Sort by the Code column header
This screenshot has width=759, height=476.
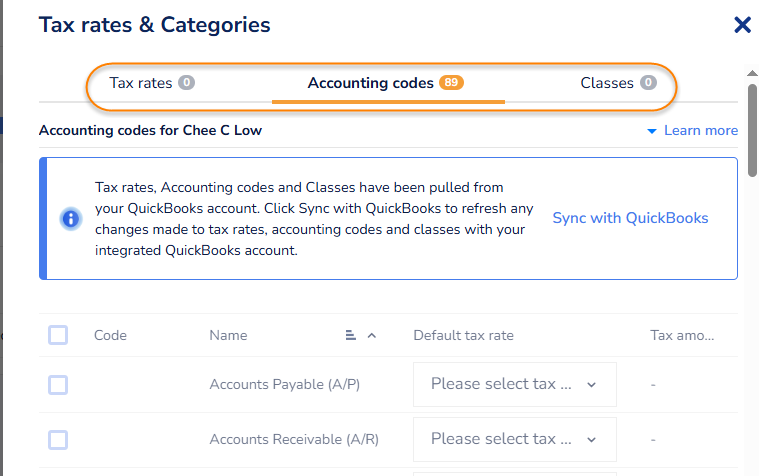click(110, 336)
